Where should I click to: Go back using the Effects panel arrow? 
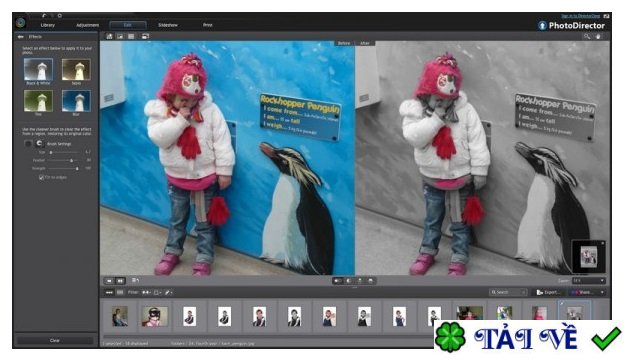(20, 37)
